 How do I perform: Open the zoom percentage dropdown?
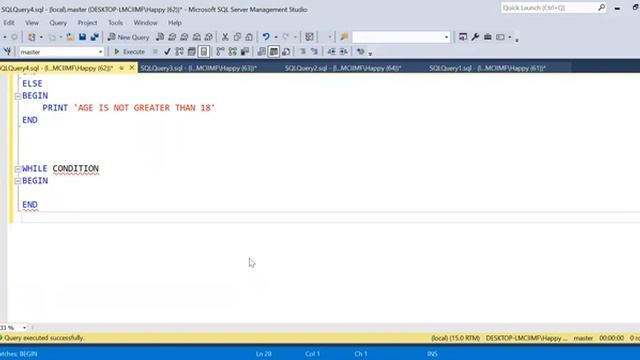pyautogui.click(x=24, y=328)
